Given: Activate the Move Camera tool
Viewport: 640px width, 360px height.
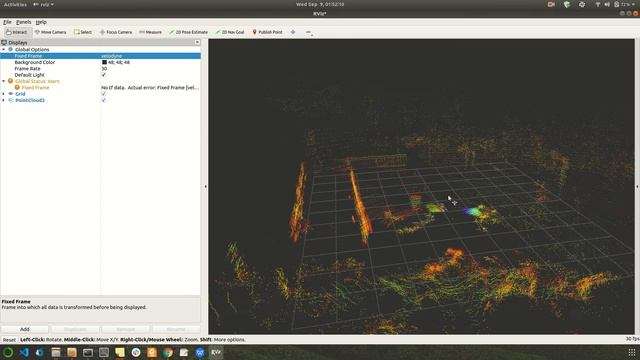Looking at the screenshot, I should click(50, 32).
